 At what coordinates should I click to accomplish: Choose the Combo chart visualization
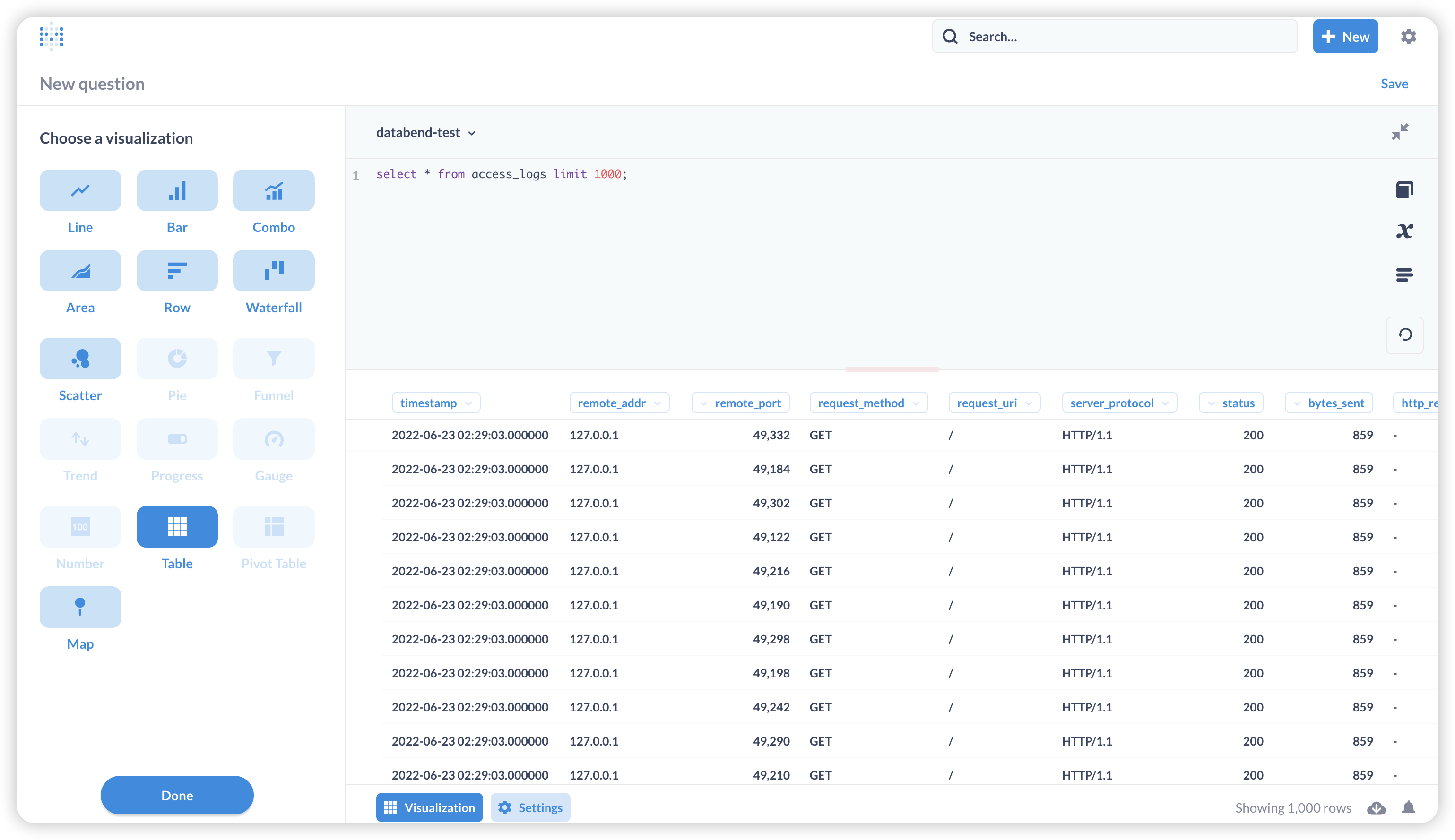[274, 191]
